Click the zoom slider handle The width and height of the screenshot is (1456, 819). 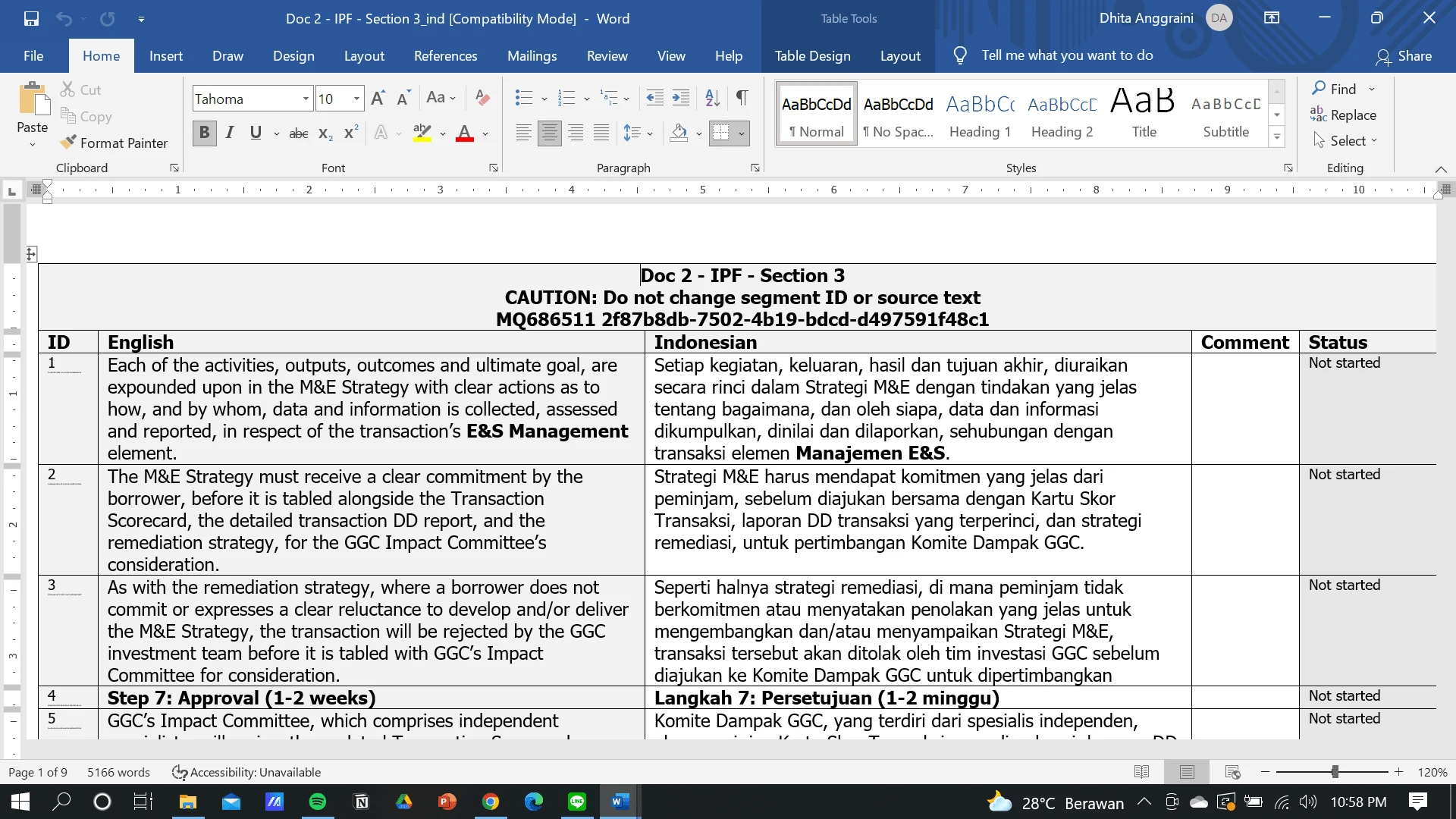(1335, 772)
